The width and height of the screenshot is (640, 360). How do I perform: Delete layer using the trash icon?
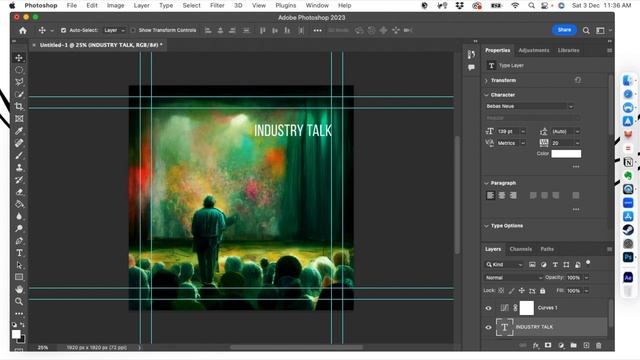click(x=598, y=345)
